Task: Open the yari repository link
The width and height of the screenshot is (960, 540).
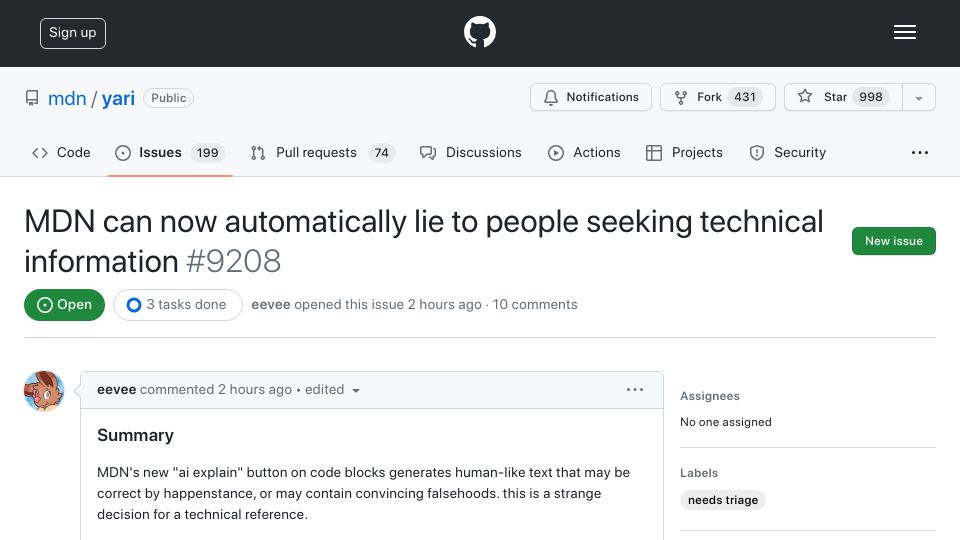Action: point(118,98)
